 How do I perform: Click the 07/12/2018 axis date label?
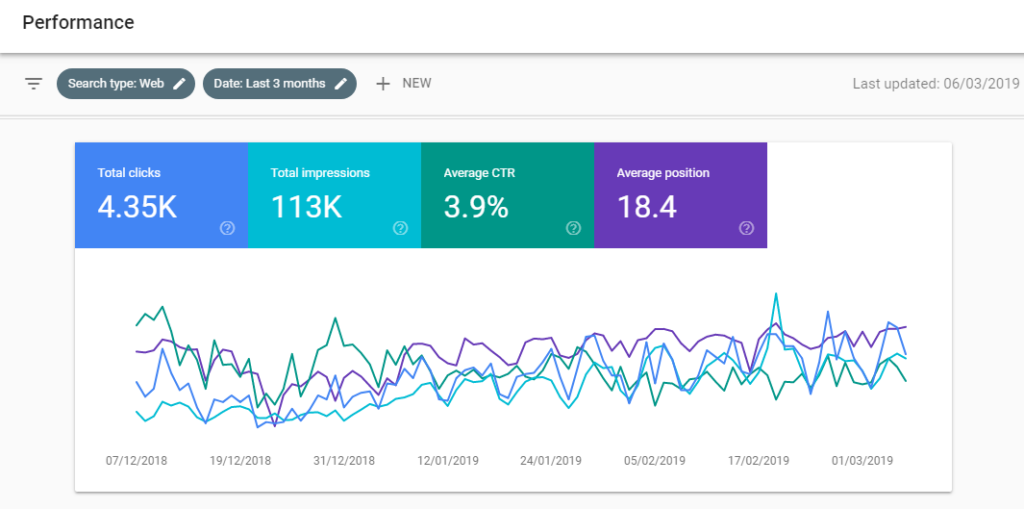[137, 461]
